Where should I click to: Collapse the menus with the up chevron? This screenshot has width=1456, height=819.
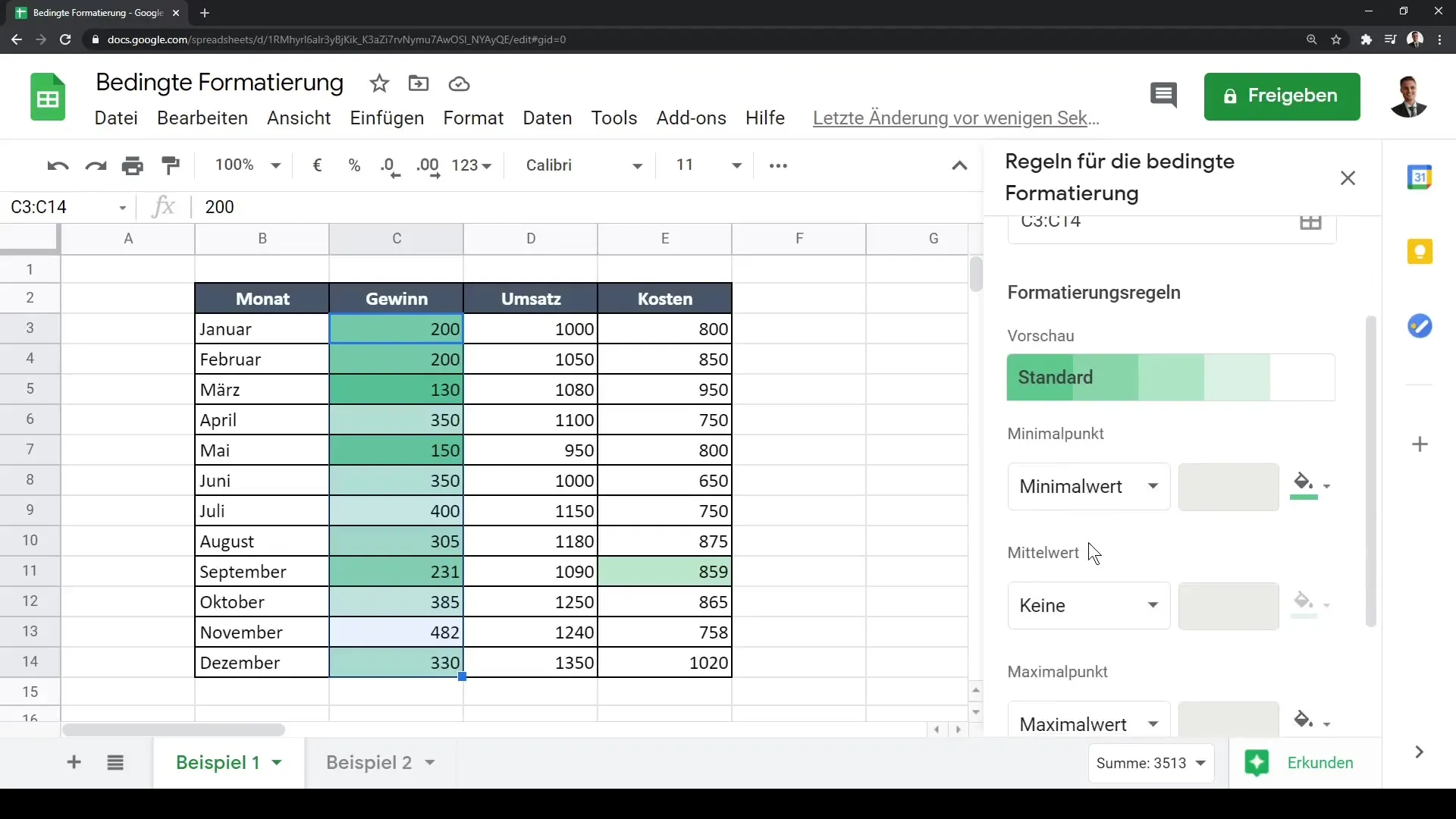pyautogui.click(x=959, y=165)
